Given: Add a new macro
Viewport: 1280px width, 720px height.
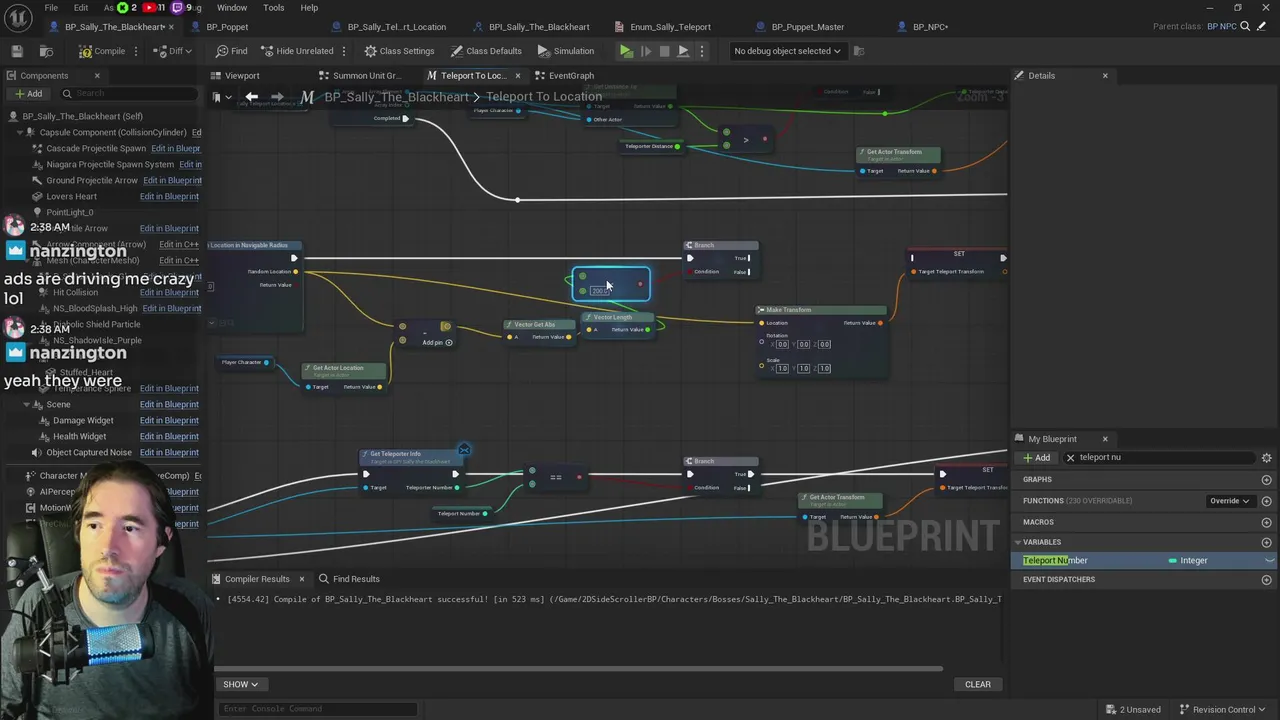Looking at the screenshot, I should click(x=1266, y=522).
